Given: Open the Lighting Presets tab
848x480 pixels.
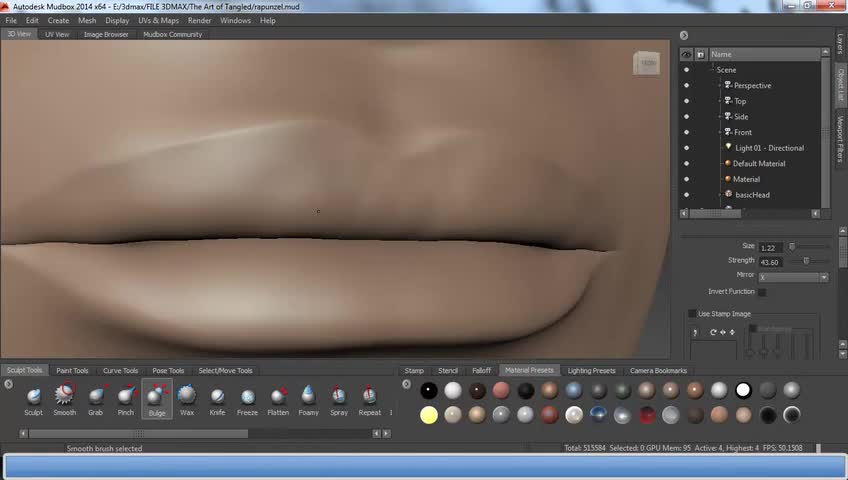Looking at the screenshot, I should point(592,370).
